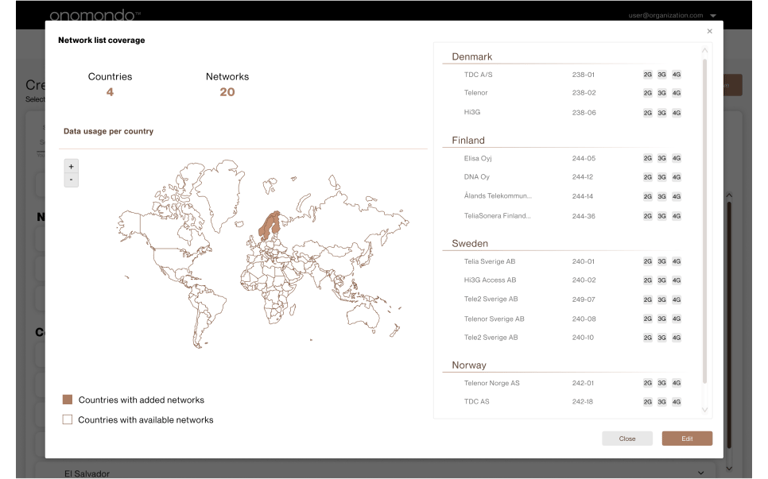Viewport: 768px width, 479px height.
Task: Click the Networks count value 20
Action: (227, 92)
